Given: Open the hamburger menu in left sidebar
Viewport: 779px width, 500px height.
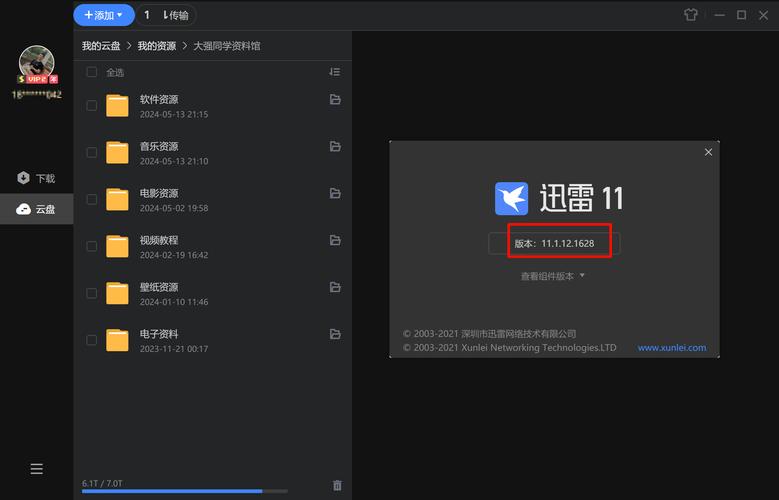Looking at the screenshot, I should click(36, 469).
